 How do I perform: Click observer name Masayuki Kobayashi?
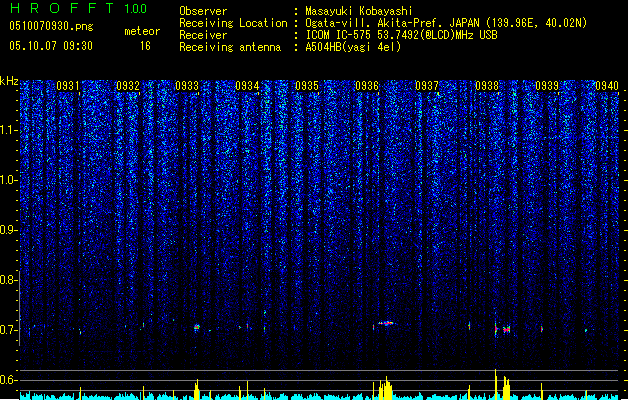[x=359, y=11]
